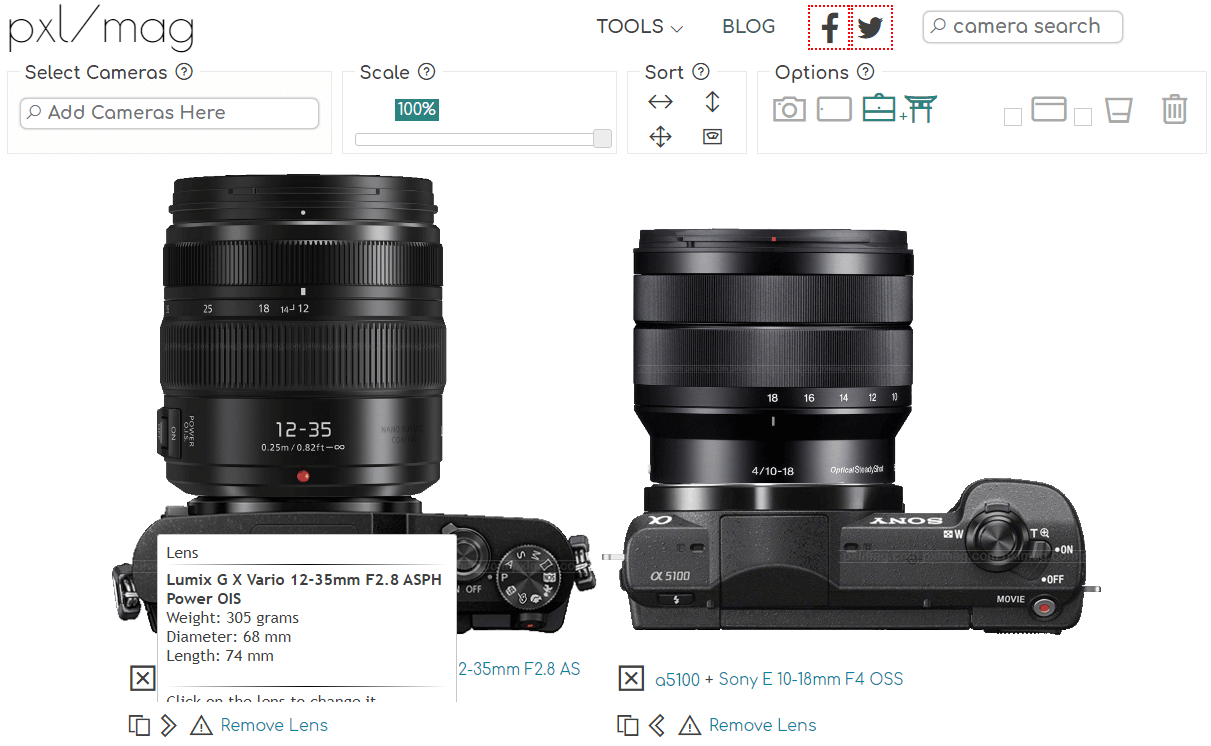The height and width of the screenshot is (746, 1211).
Task: Click the teal briefcase icon in Options
Action: coord(879,108)
